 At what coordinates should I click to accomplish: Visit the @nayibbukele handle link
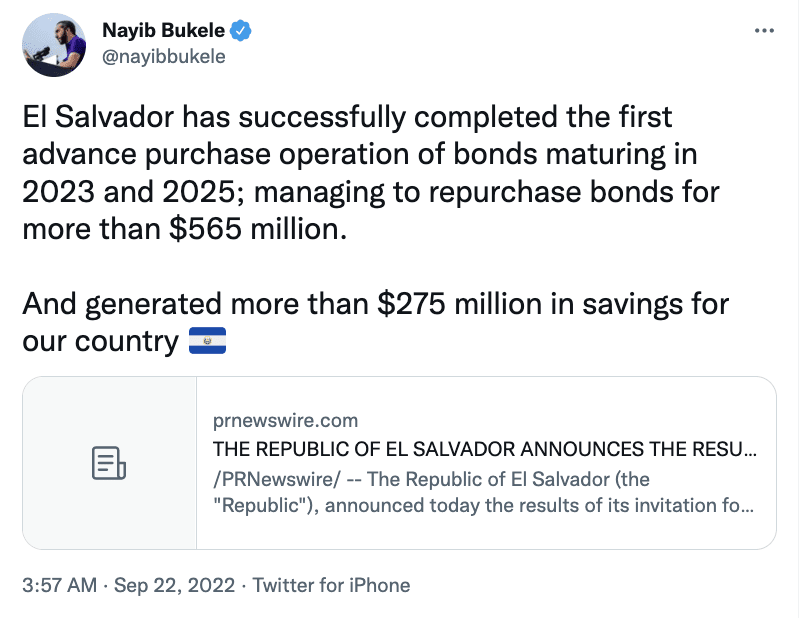tap(164, 56)
